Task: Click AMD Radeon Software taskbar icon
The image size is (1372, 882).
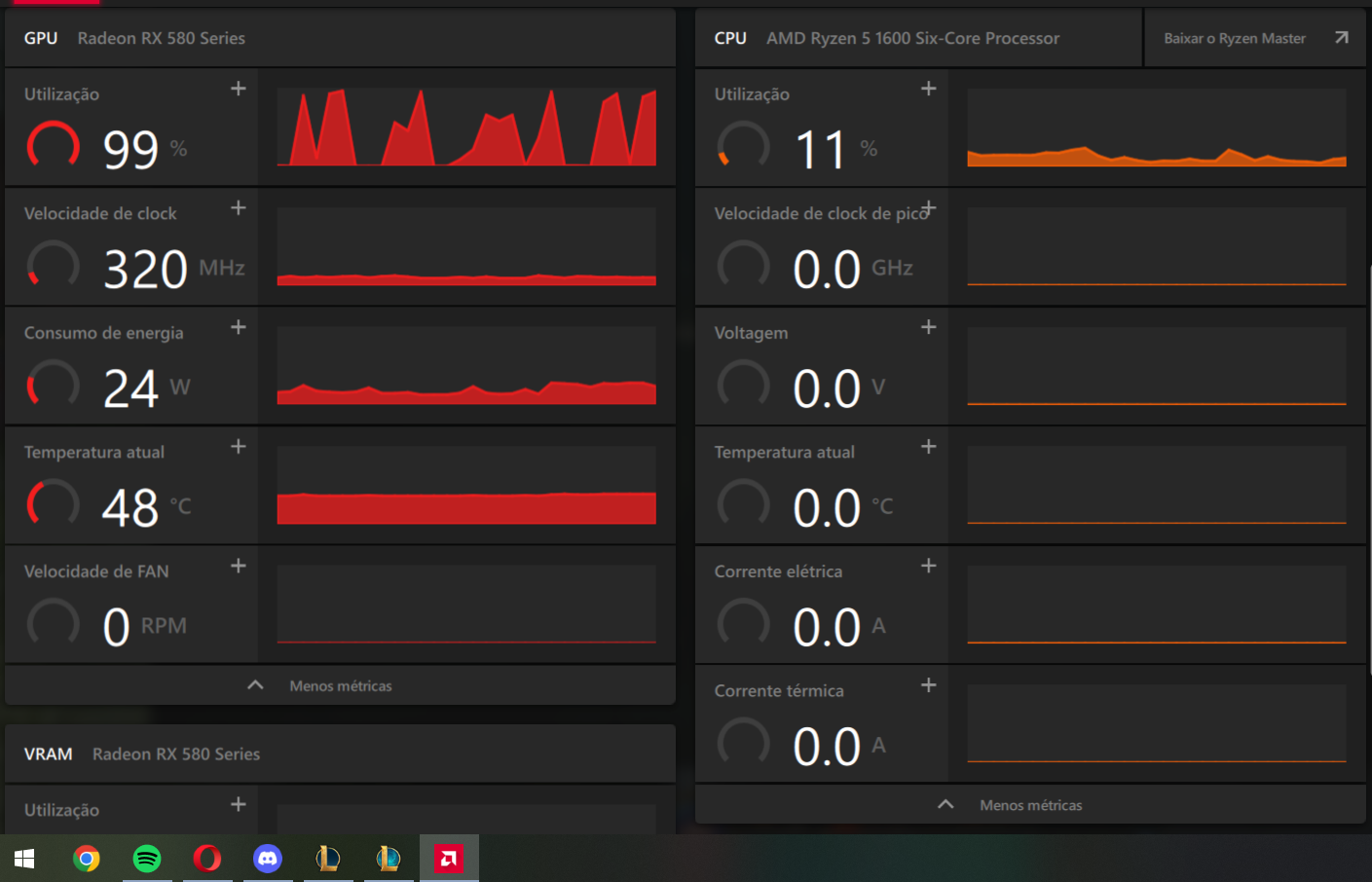Action: pyautogui.click(x=449, y=858)
